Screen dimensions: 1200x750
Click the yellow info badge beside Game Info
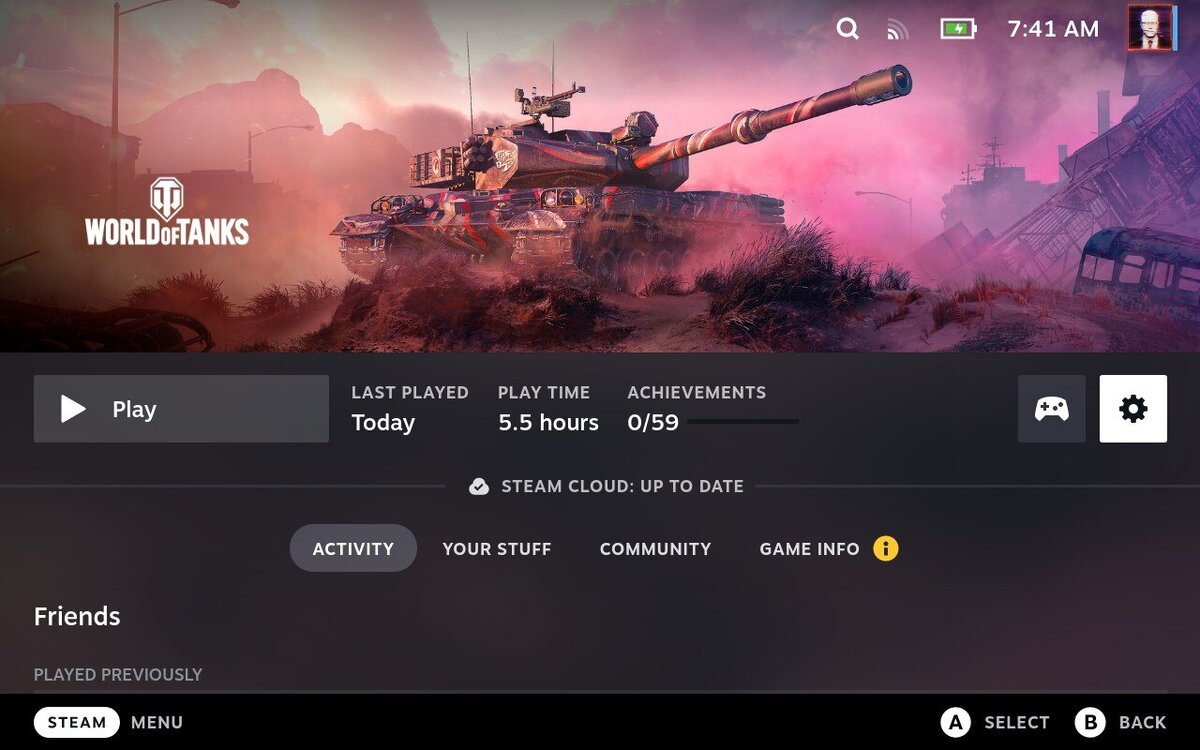click(x=886, y=548)
